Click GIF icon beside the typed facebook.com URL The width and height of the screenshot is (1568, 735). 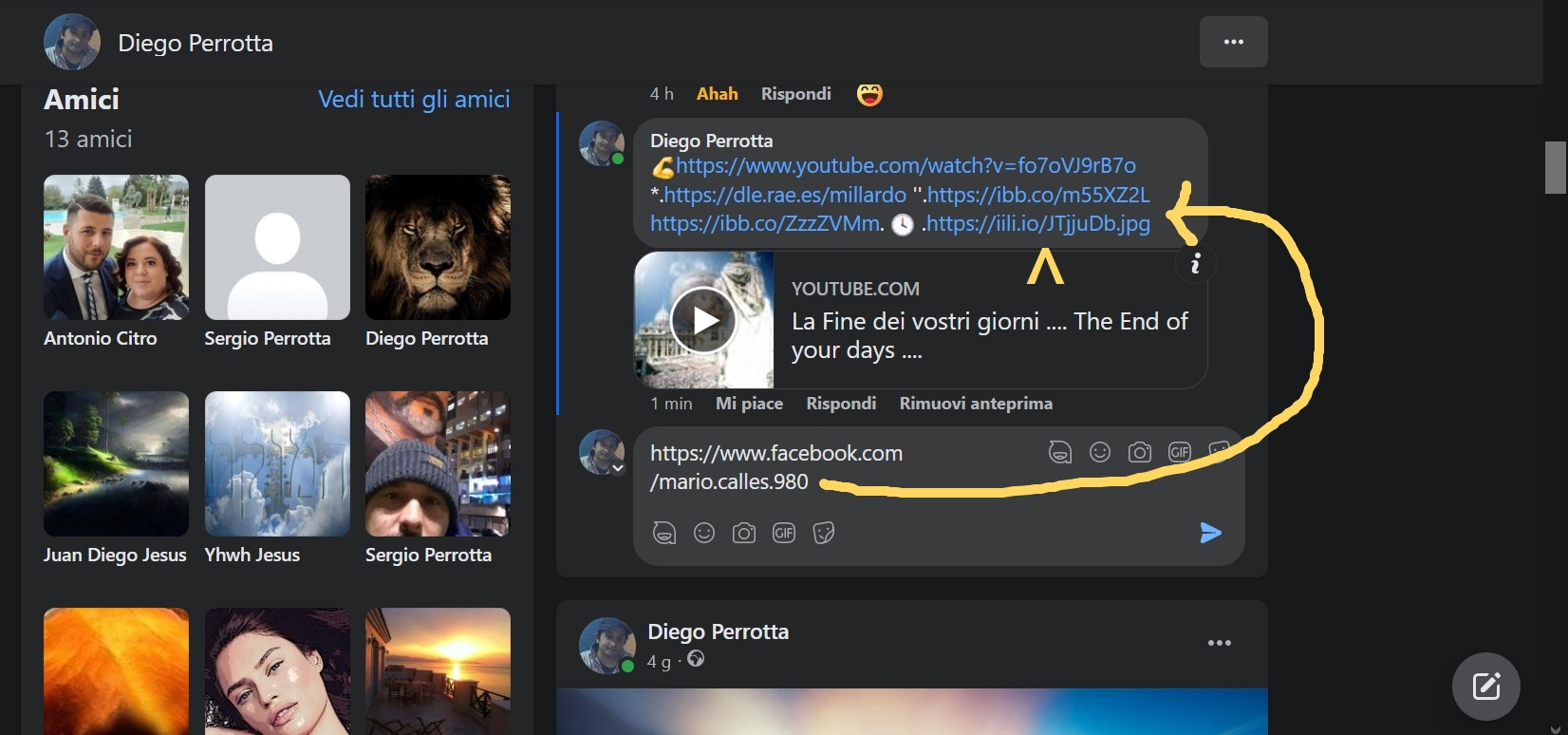tap(1180, 452)
